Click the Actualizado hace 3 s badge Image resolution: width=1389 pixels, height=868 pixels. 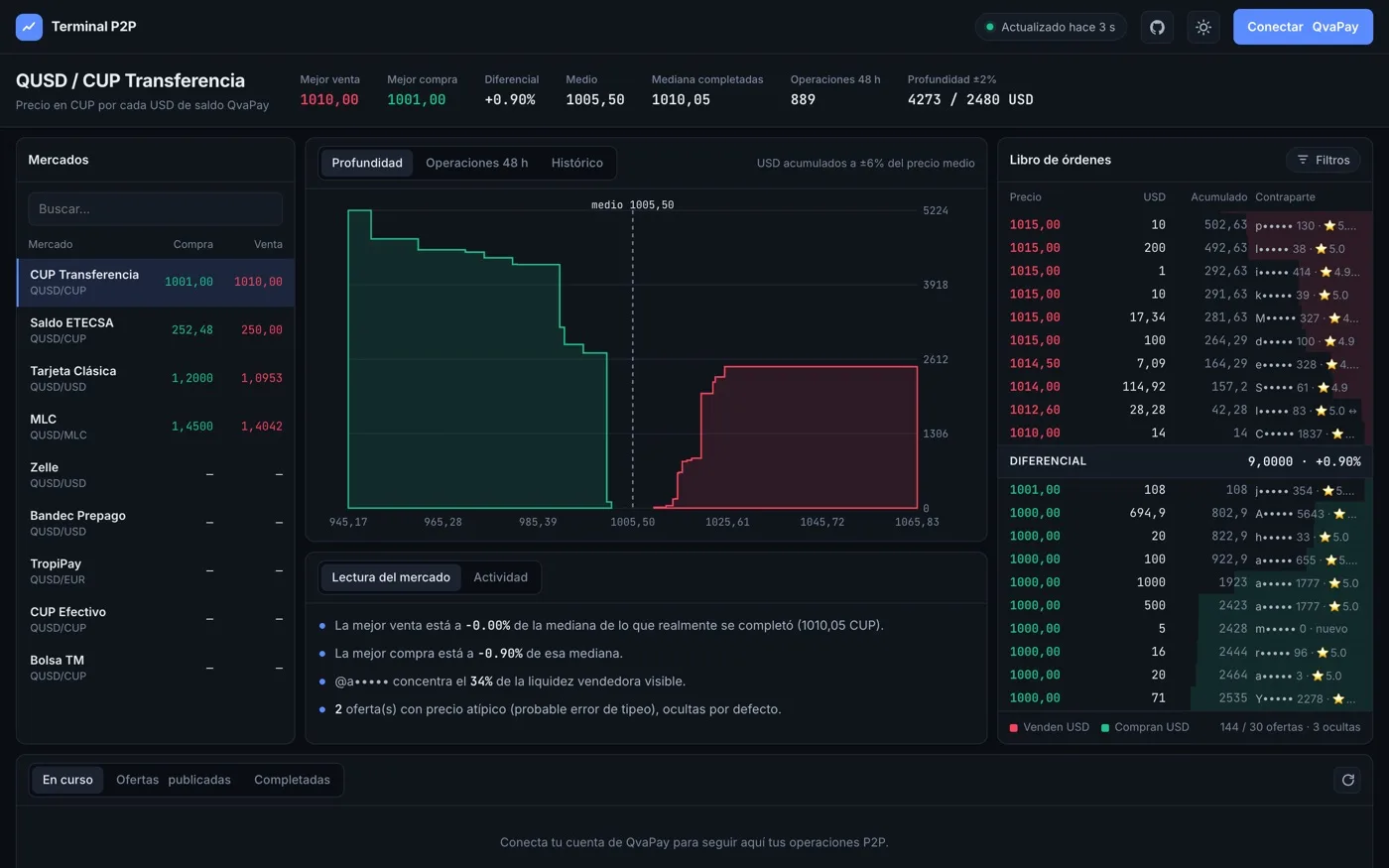1051,27
